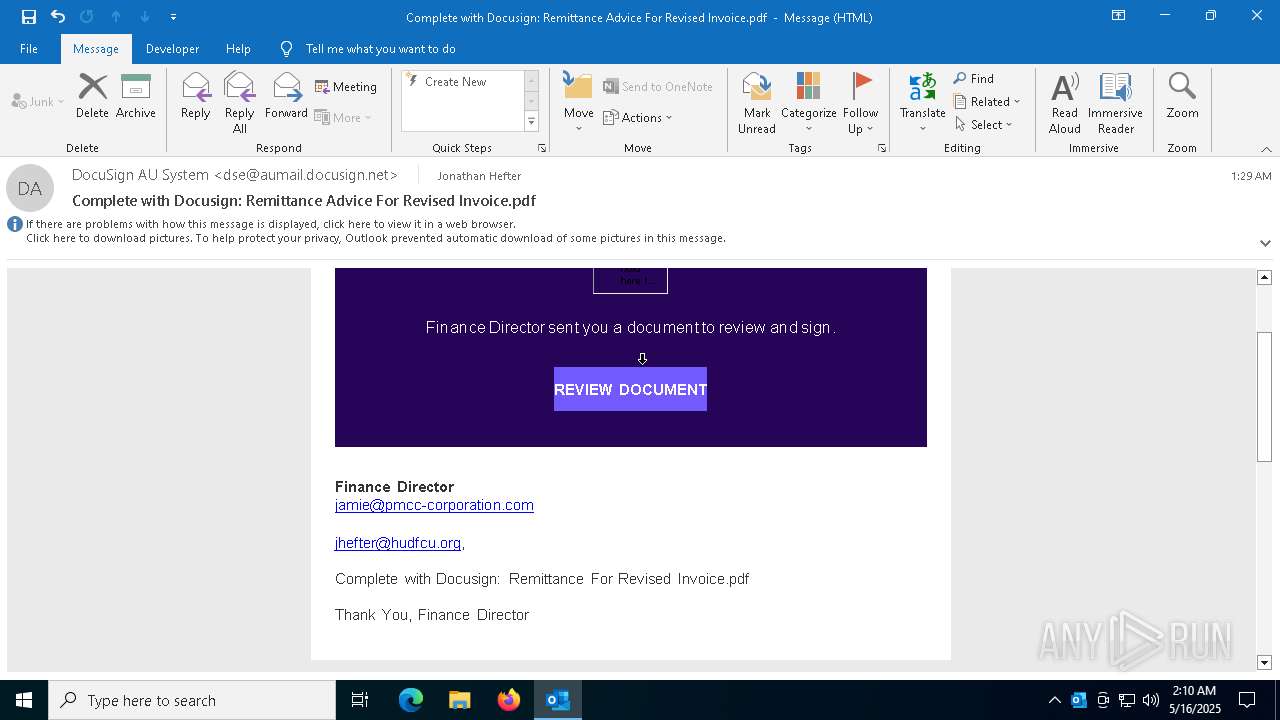Set a Follow Up flag
Viewport: 1280px width, 720px height.
pos(860,102)
